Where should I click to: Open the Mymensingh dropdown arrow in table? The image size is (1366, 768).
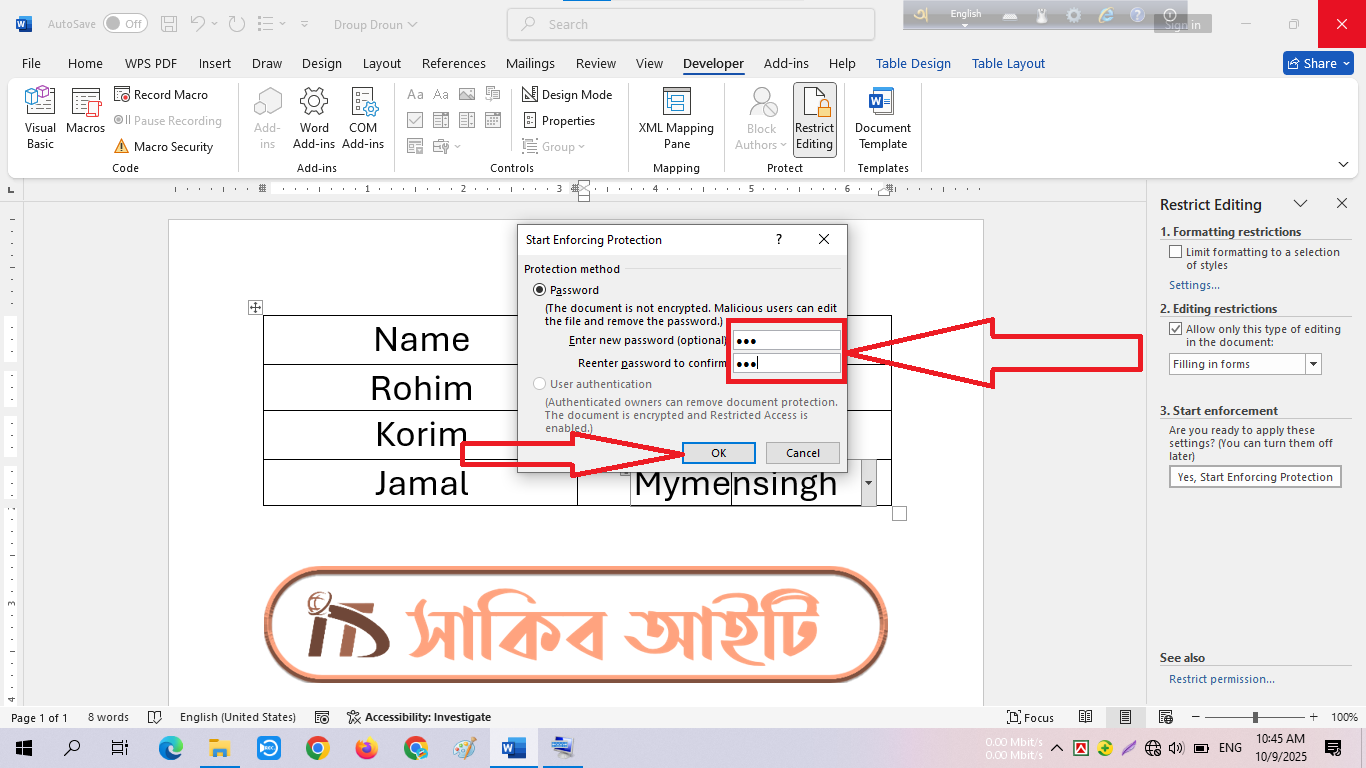click(x=868, y=484)
